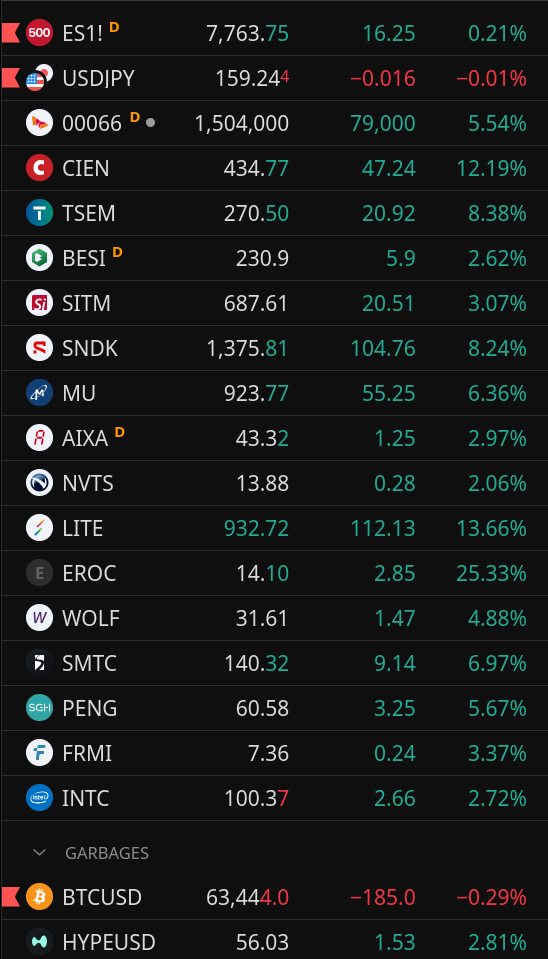Select the LITE watchlist row

point(274,528)
